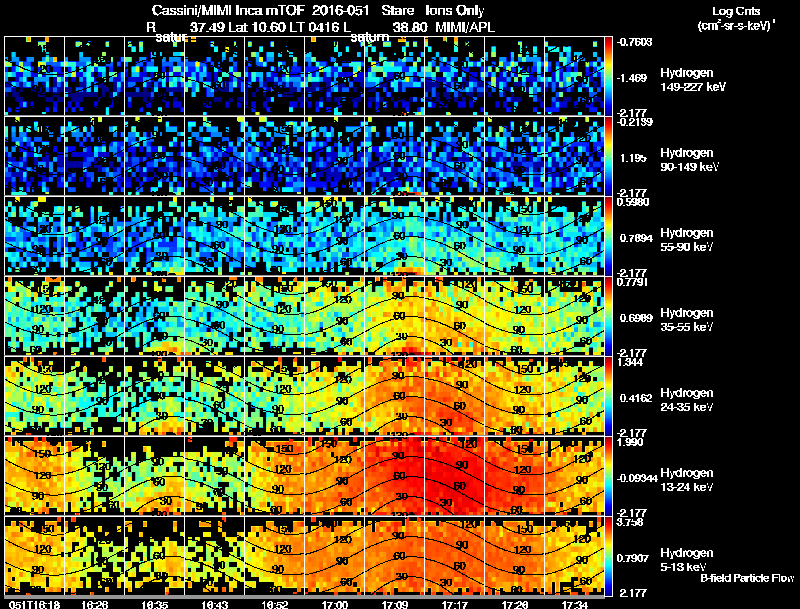Image resolution: width=800 pixels, height=609 pixels.
Task: Select the 'Hydrogen 149-227 keV' row label
Action: (x=693, y=80)
